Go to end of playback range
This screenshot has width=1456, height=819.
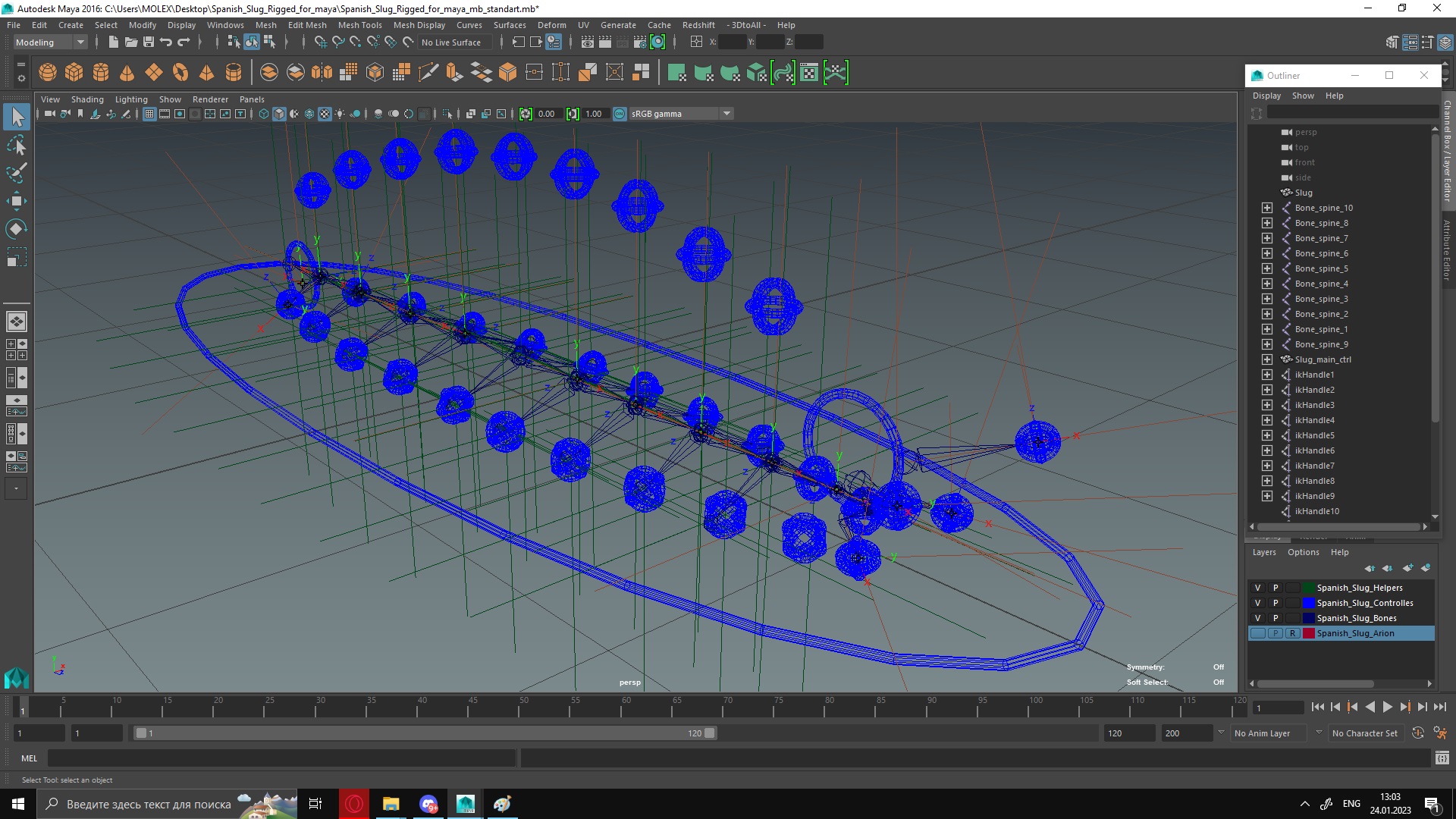tap(1439, 708)
